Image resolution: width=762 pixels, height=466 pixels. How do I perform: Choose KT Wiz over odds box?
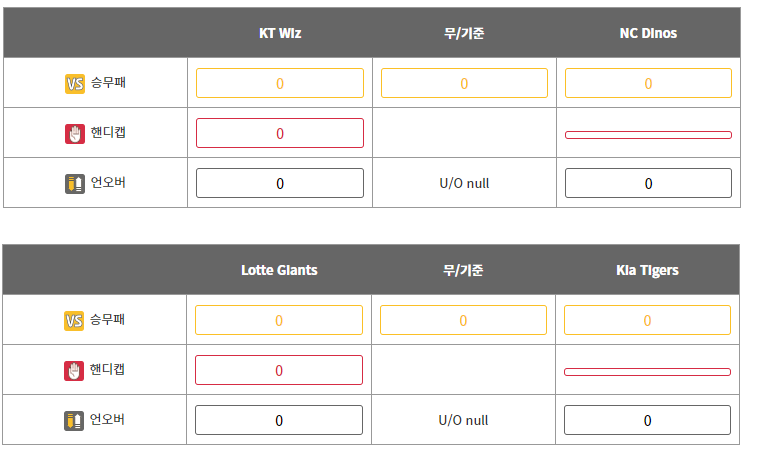[x=279, y=183]
